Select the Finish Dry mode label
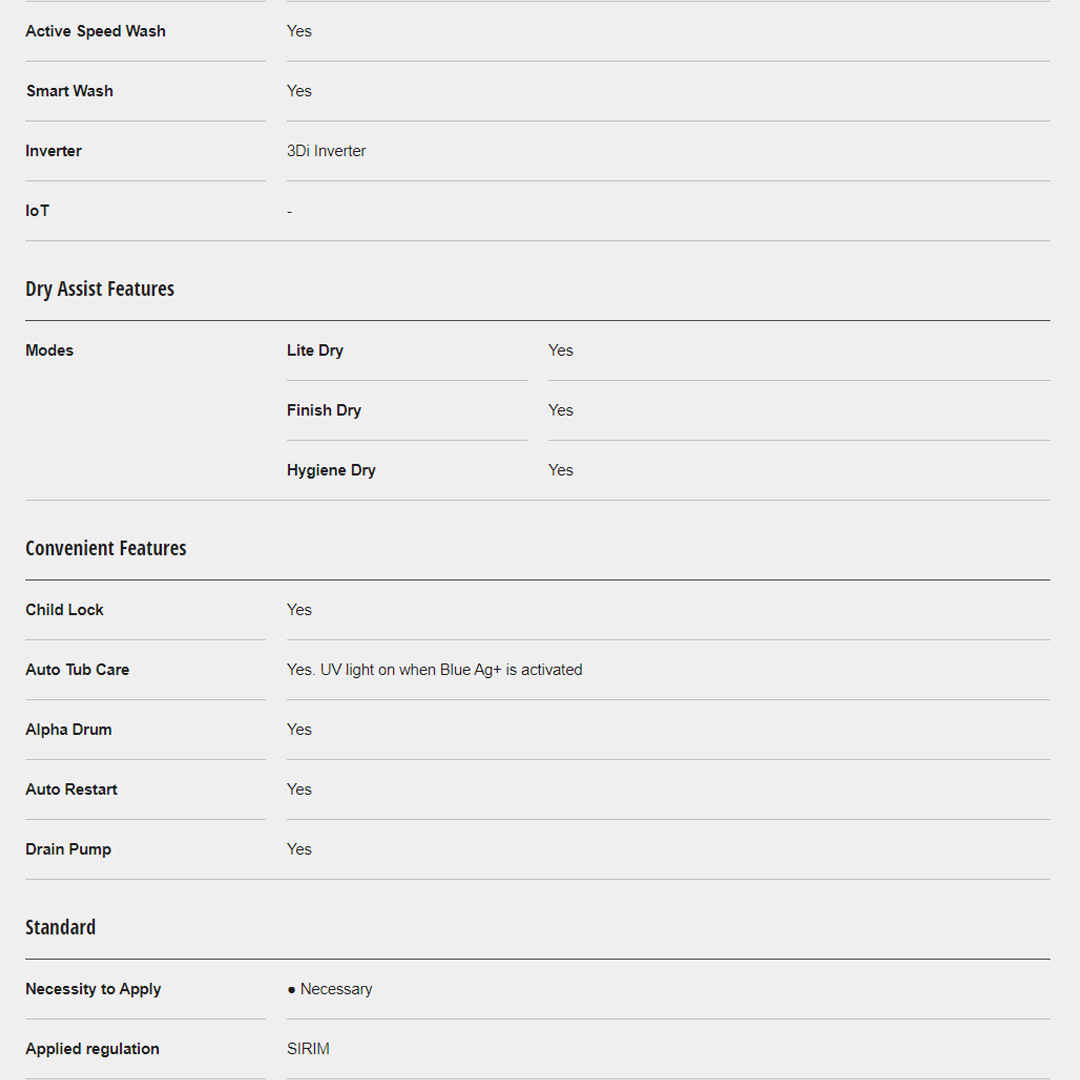The width and height of the screenshot is (1080, 1080). pyautogui.click(x=324, y=410)
